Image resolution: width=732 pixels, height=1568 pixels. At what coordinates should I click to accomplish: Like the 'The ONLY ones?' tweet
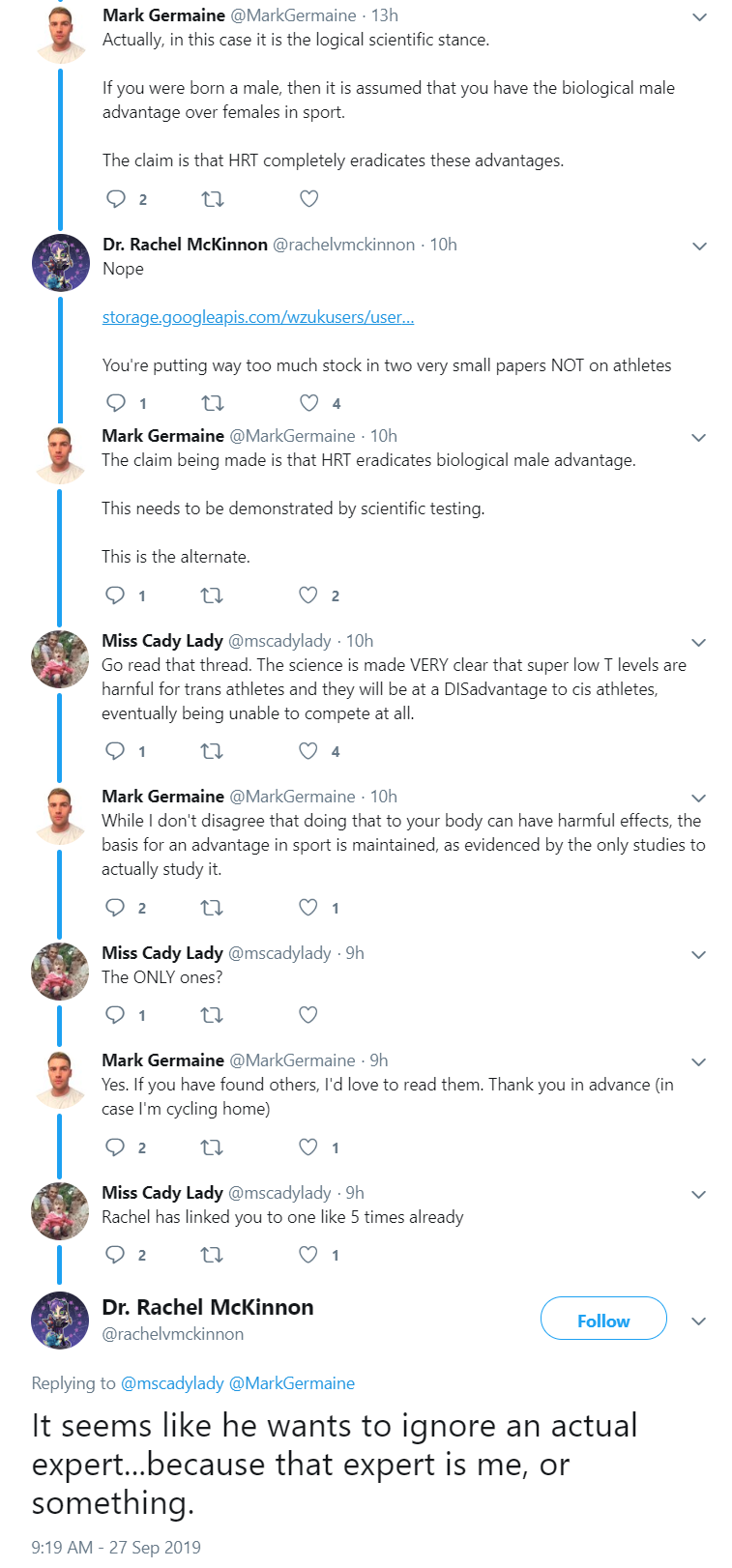307,1015
